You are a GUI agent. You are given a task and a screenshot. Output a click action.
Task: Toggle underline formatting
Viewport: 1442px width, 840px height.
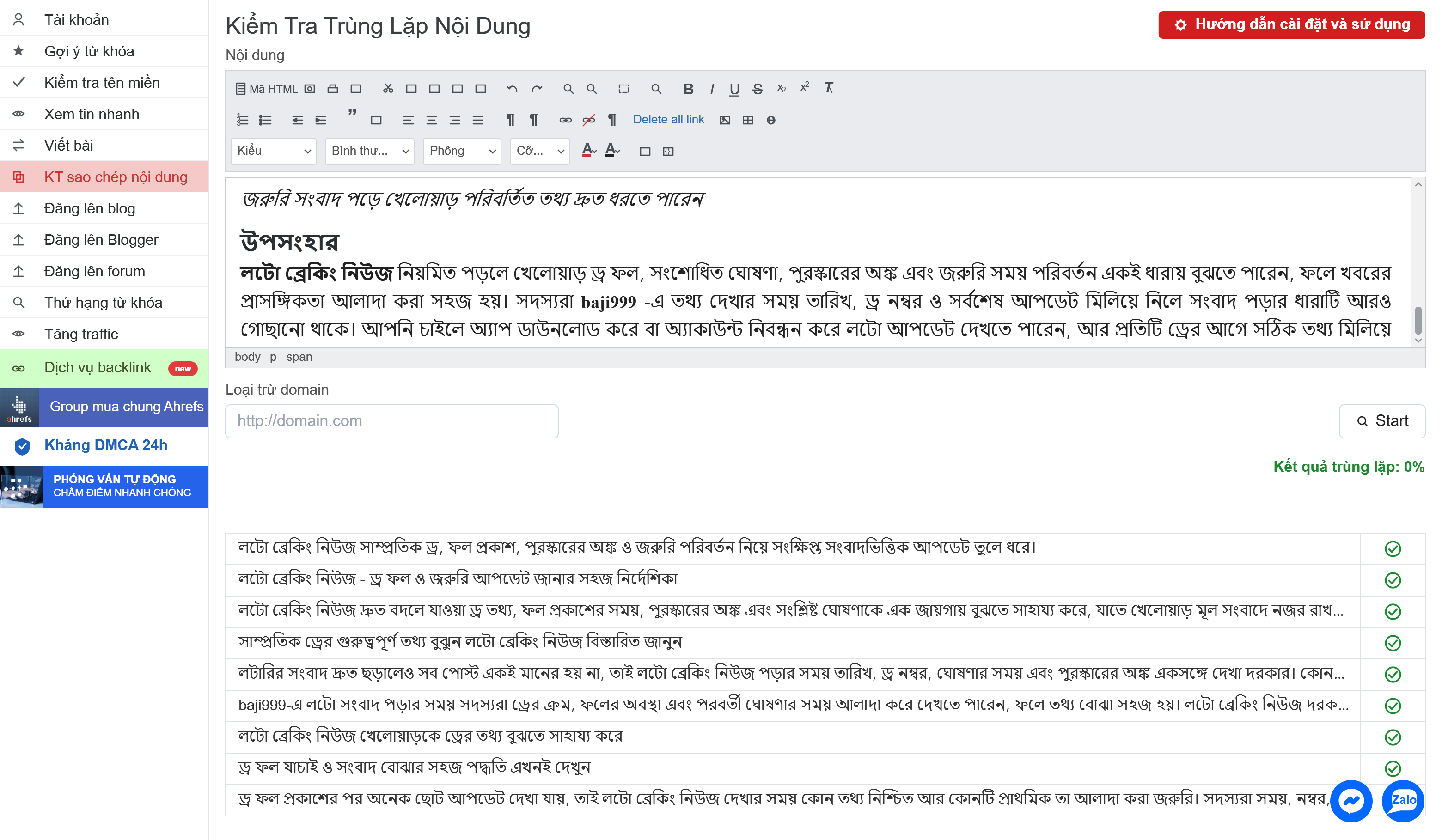coord(734,89)
